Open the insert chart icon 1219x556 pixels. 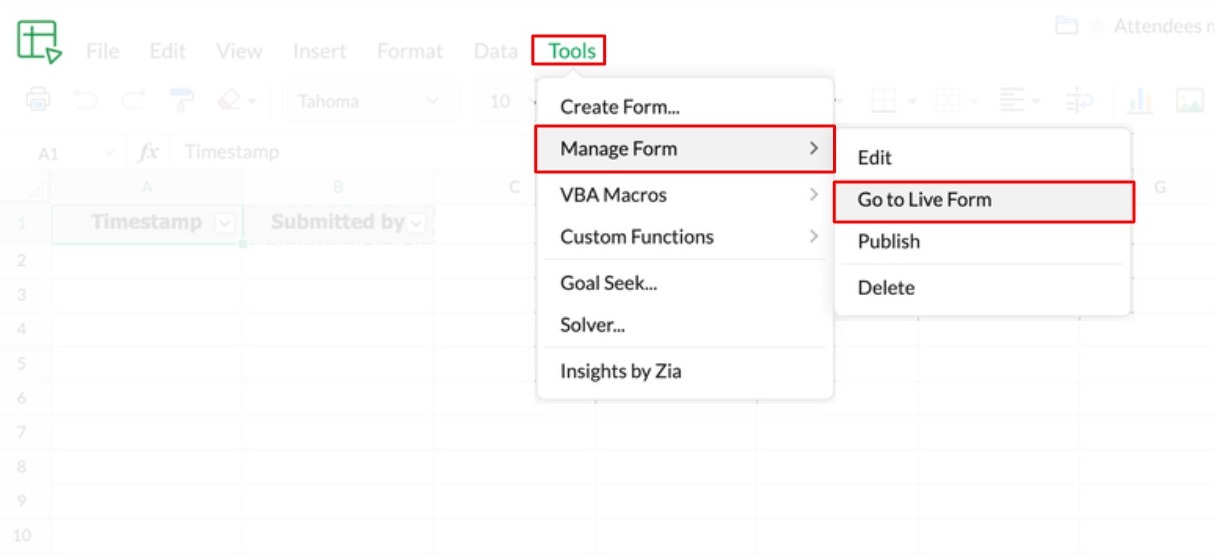[1139, 100]
